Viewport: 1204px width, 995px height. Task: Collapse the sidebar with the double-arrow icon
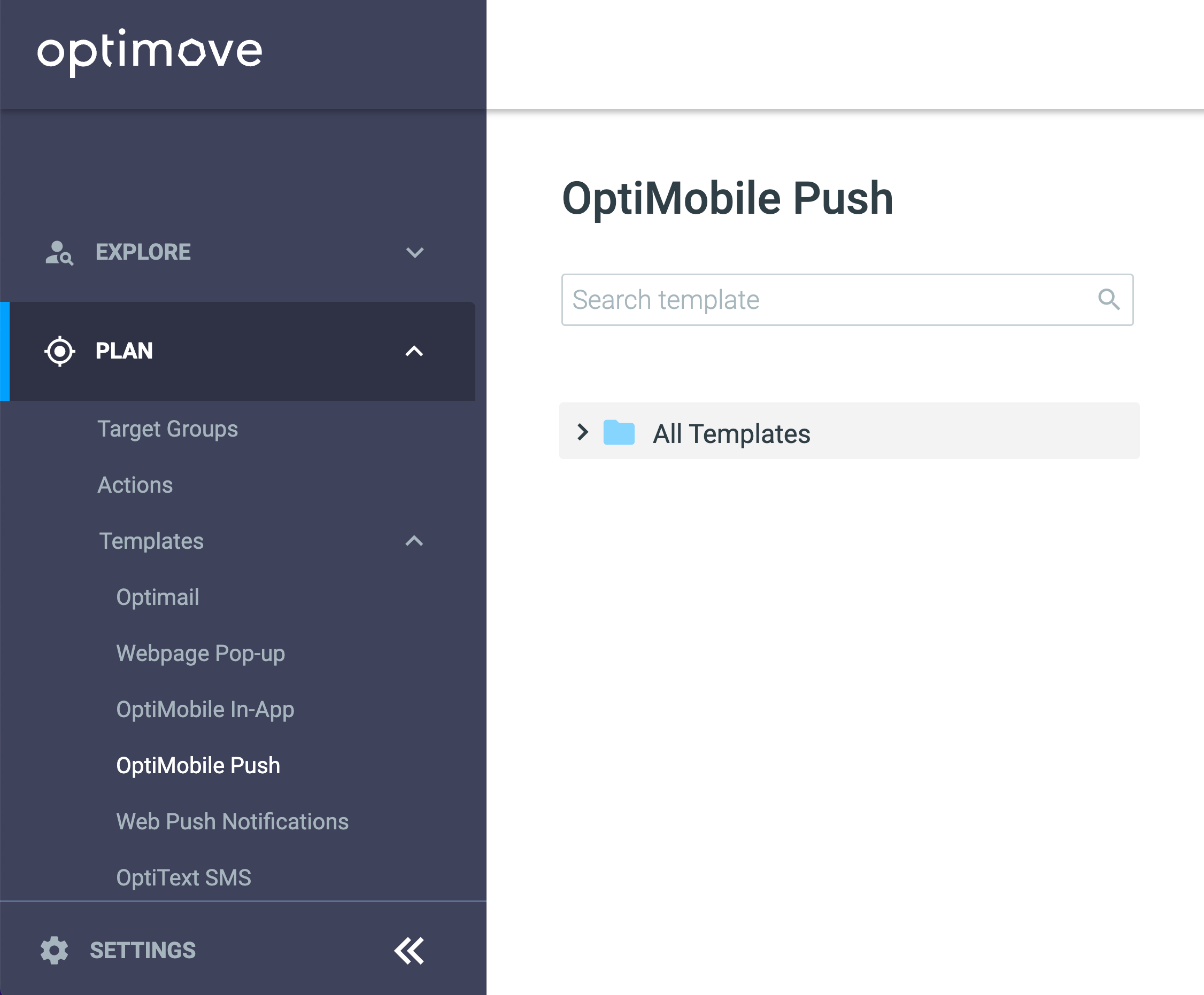410,951
